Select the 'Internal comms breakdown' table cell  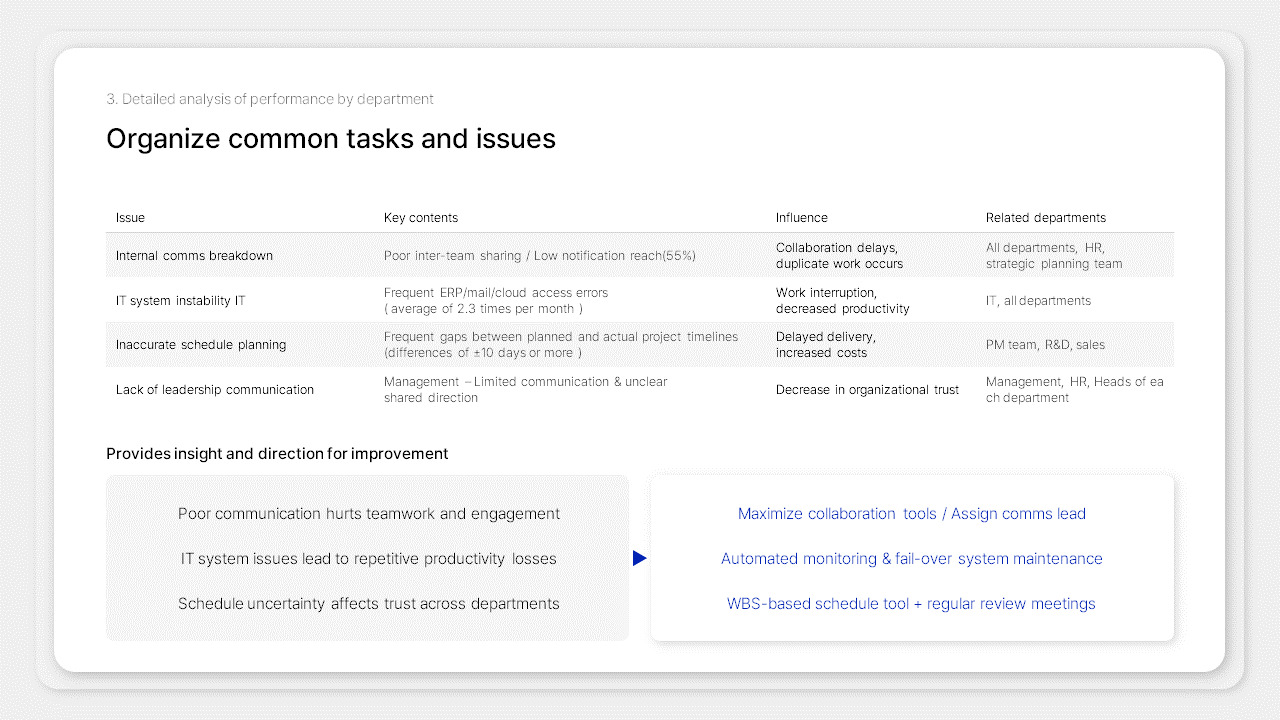coord(194,255)
